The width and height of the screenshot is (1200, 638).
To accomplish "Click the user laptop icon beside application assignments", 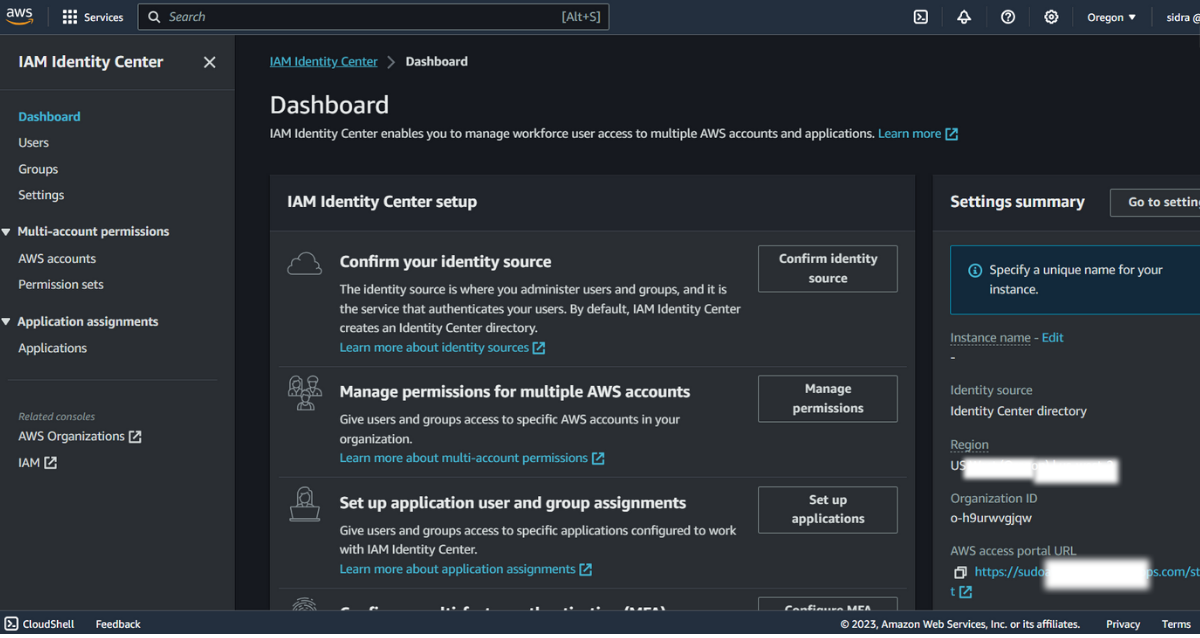I will [x=304, y=503].
